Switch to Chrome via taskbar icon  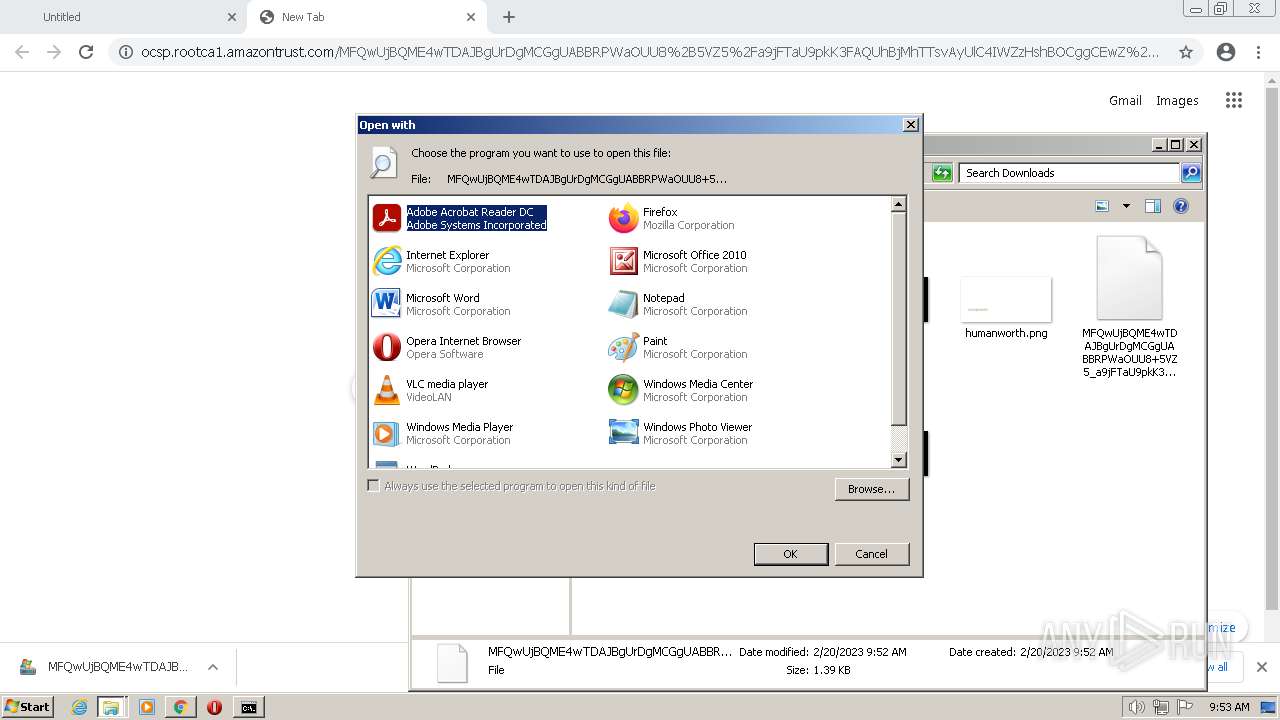[180, 707]
